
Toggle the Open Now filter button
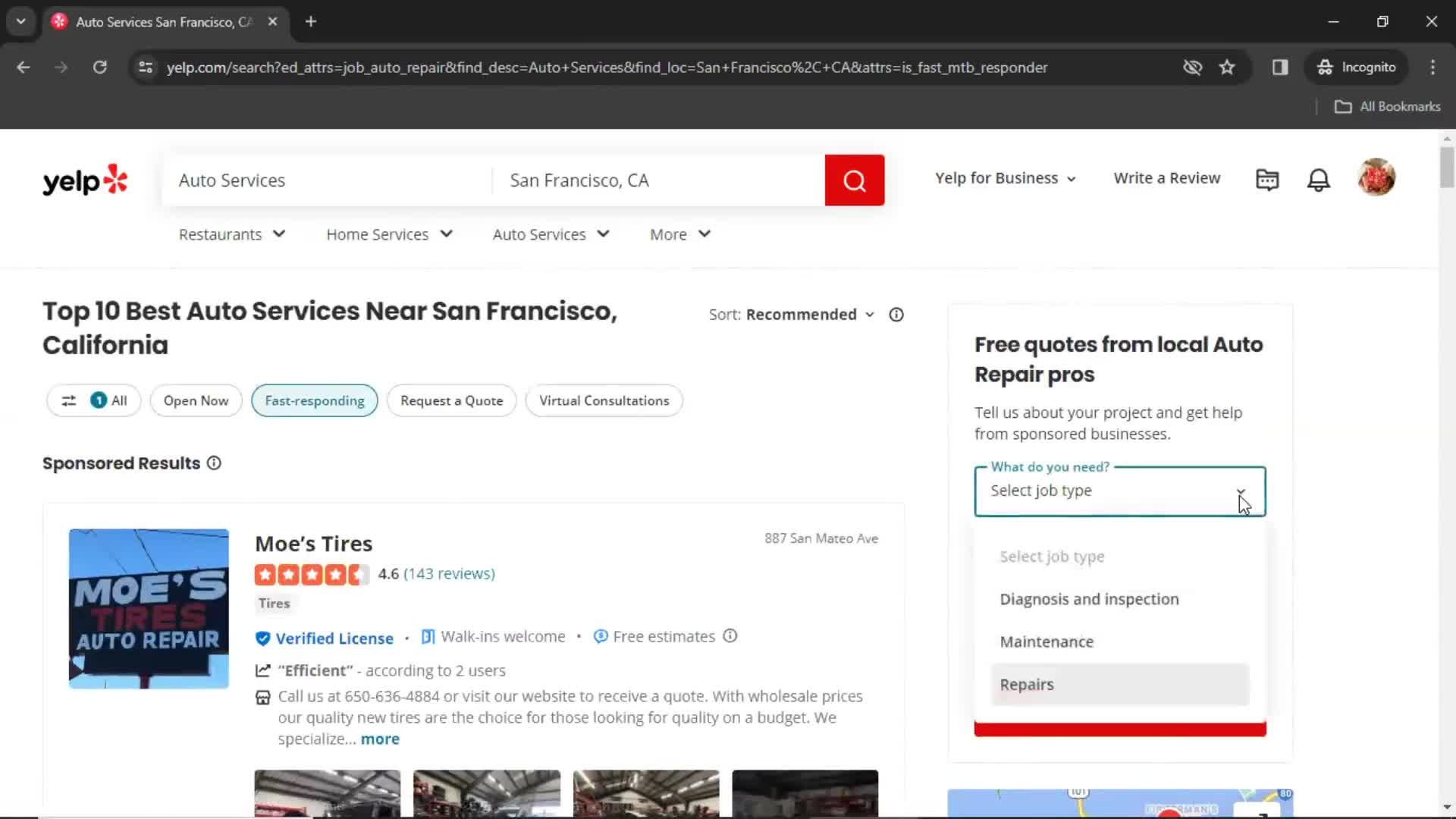(196, 400)
